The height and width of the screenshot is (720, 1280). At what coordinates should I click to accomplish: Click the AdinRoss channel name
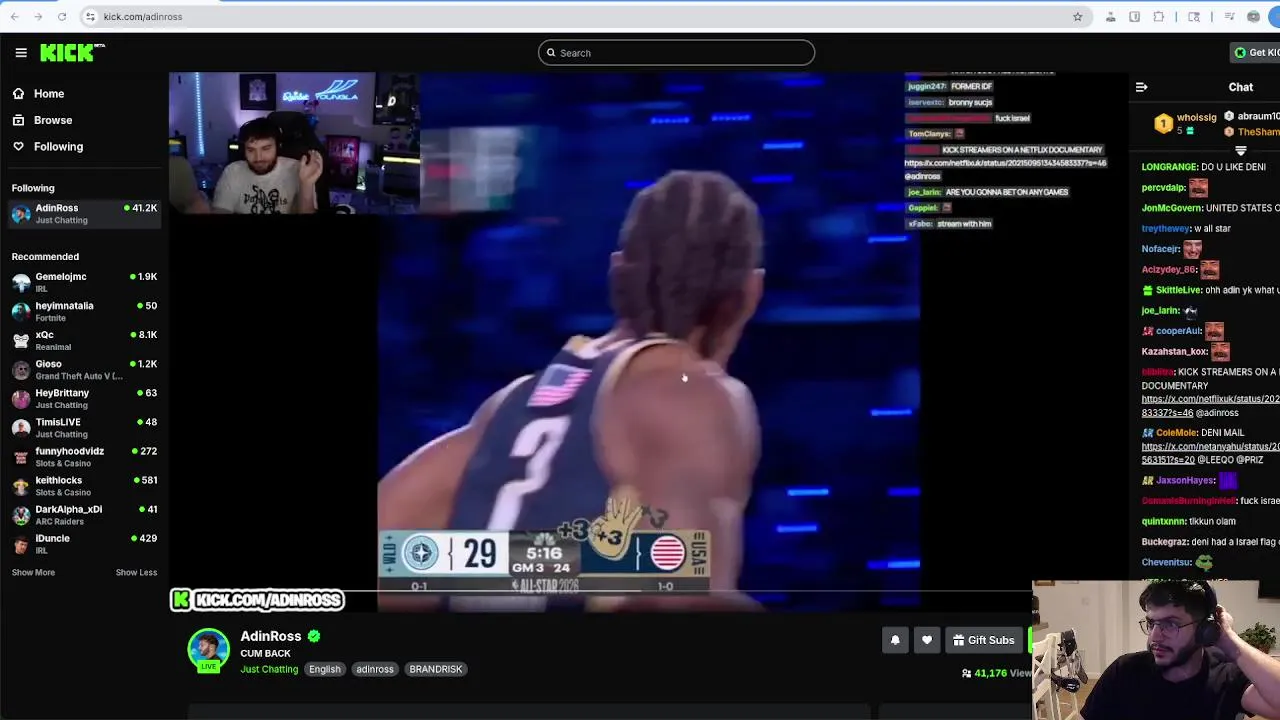point(270,636)
